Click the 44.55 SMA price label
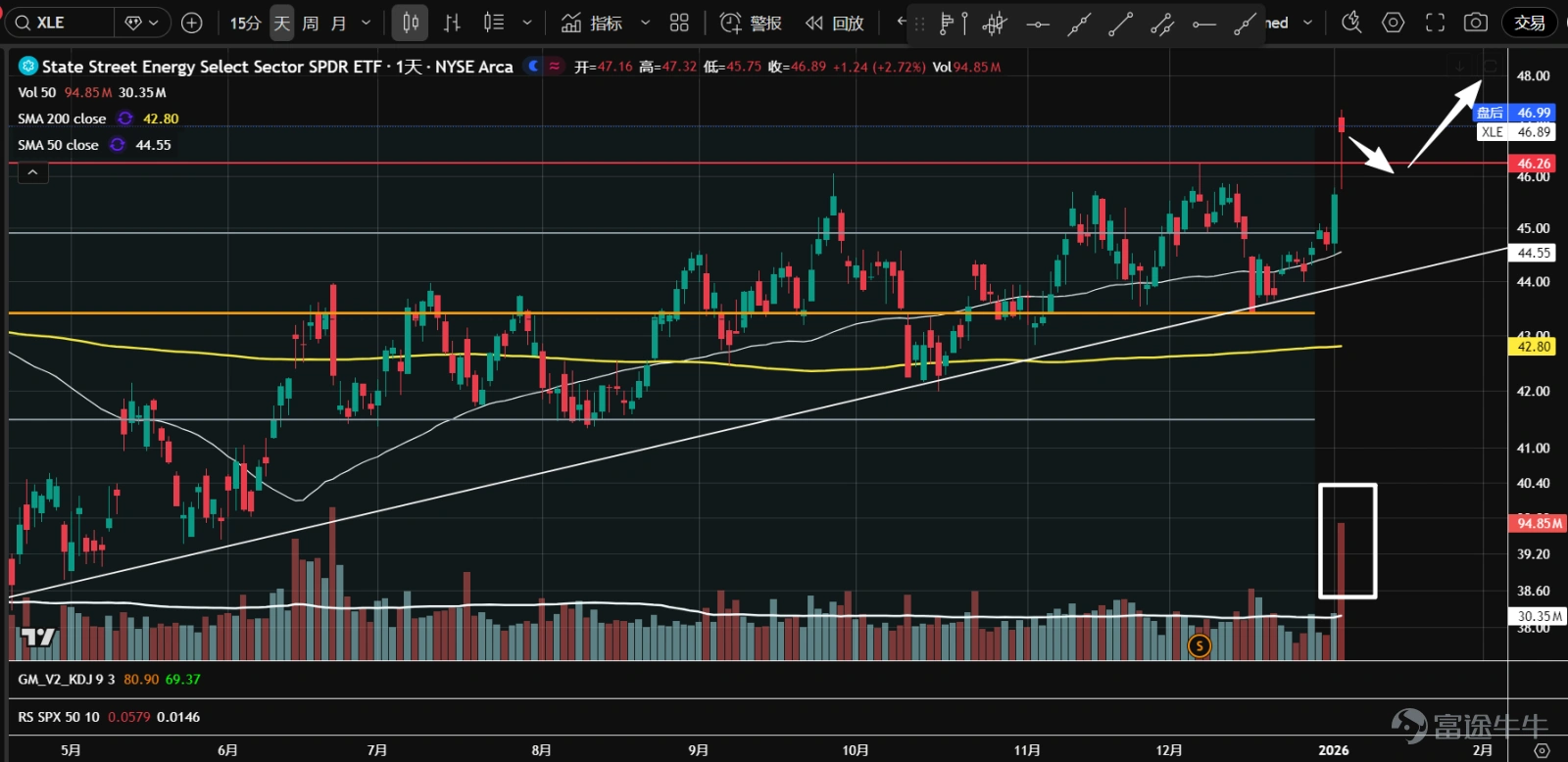Image resolution: width=1568 pixels, height=762 pixels. point(1533,253)
